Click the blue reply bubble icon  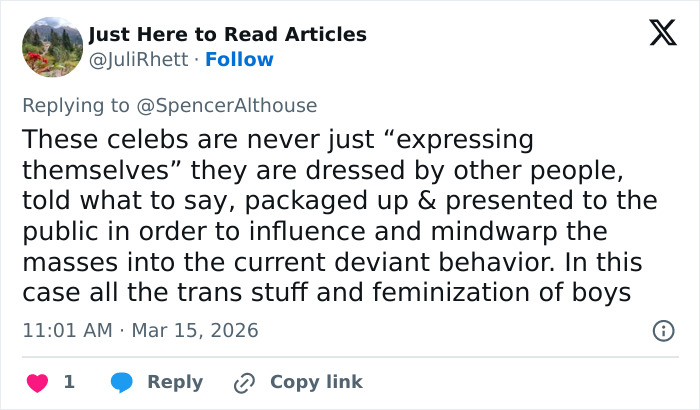click(x=122, y=382)
